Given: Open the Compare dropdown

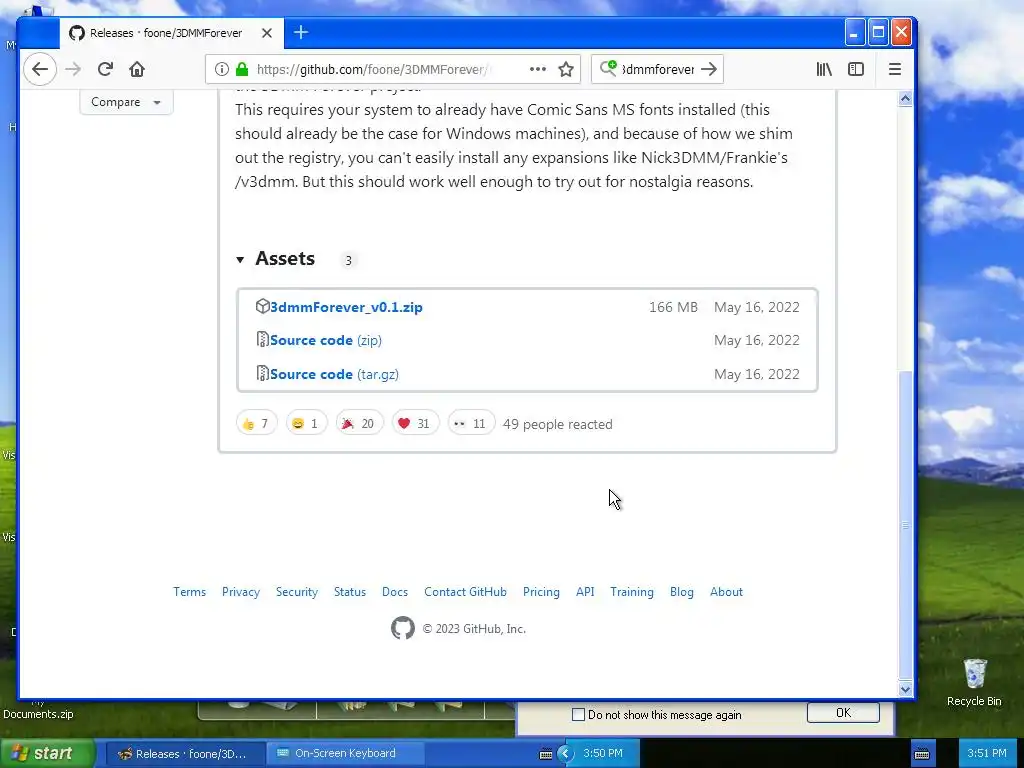Looking at the screenshot, I should [126, 102].
